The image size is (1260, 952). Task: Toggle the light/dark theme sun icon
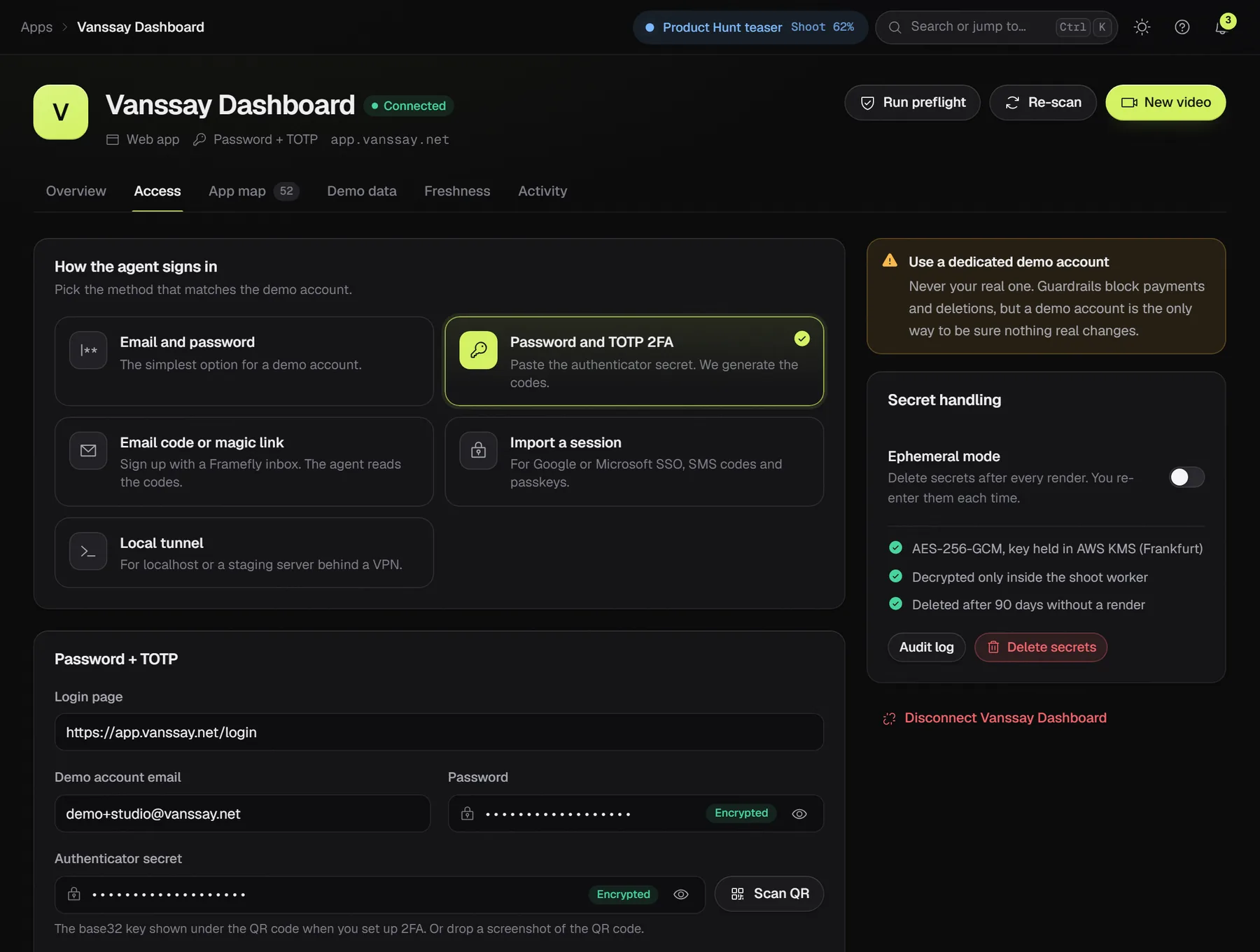[x=1142, y=27]
